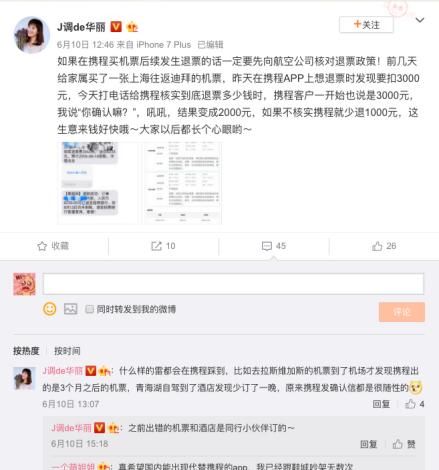The height and width of the screenshot is (470, 439).
Task: Expand the post options chevron arrow
Action: pyautogui.click(x=420, y=20)
